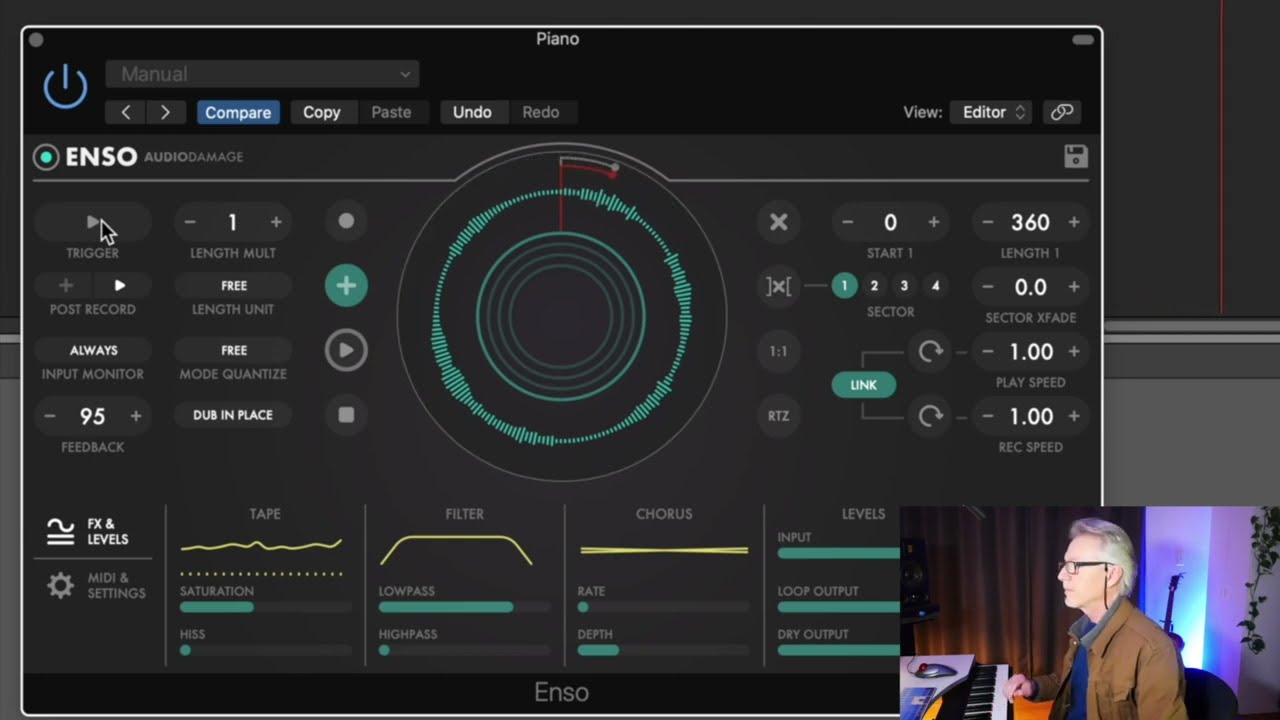Increase Rec Speed value
The image size is (1280, 720).
(1074, 416)
